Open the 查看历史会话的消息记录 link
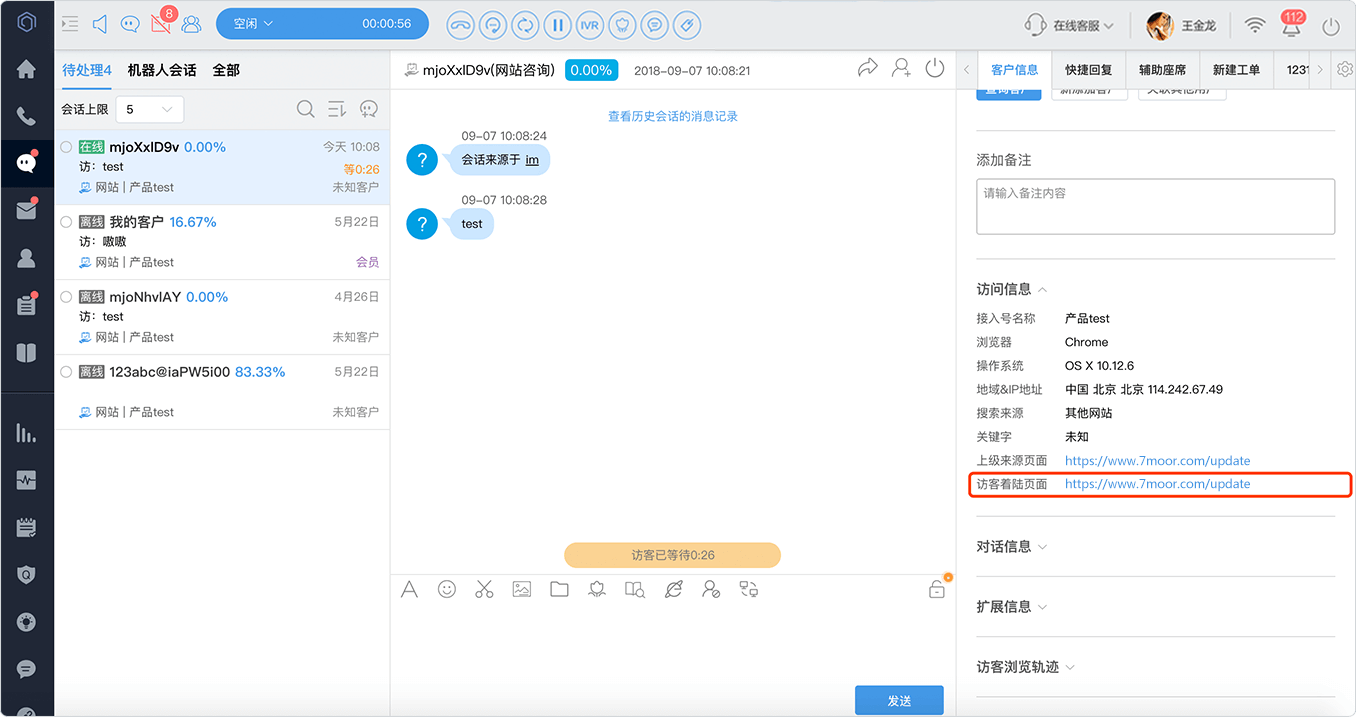The height and width of the screenshot is (717, 1356). pyautogui.click(x=673, y=116)
